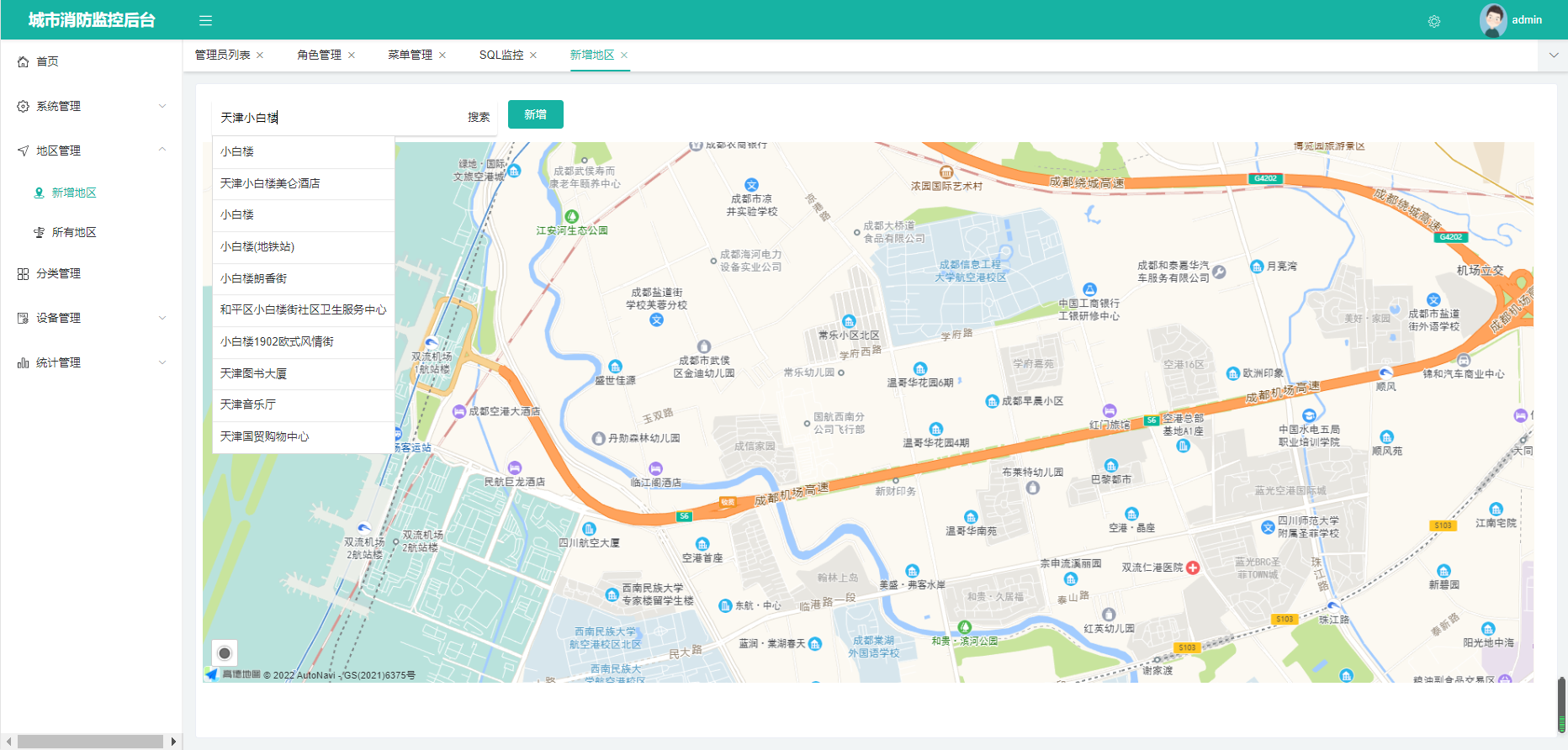
Task: Click the 浓园国际艺术村 marker icon
Action: (946, 172)
